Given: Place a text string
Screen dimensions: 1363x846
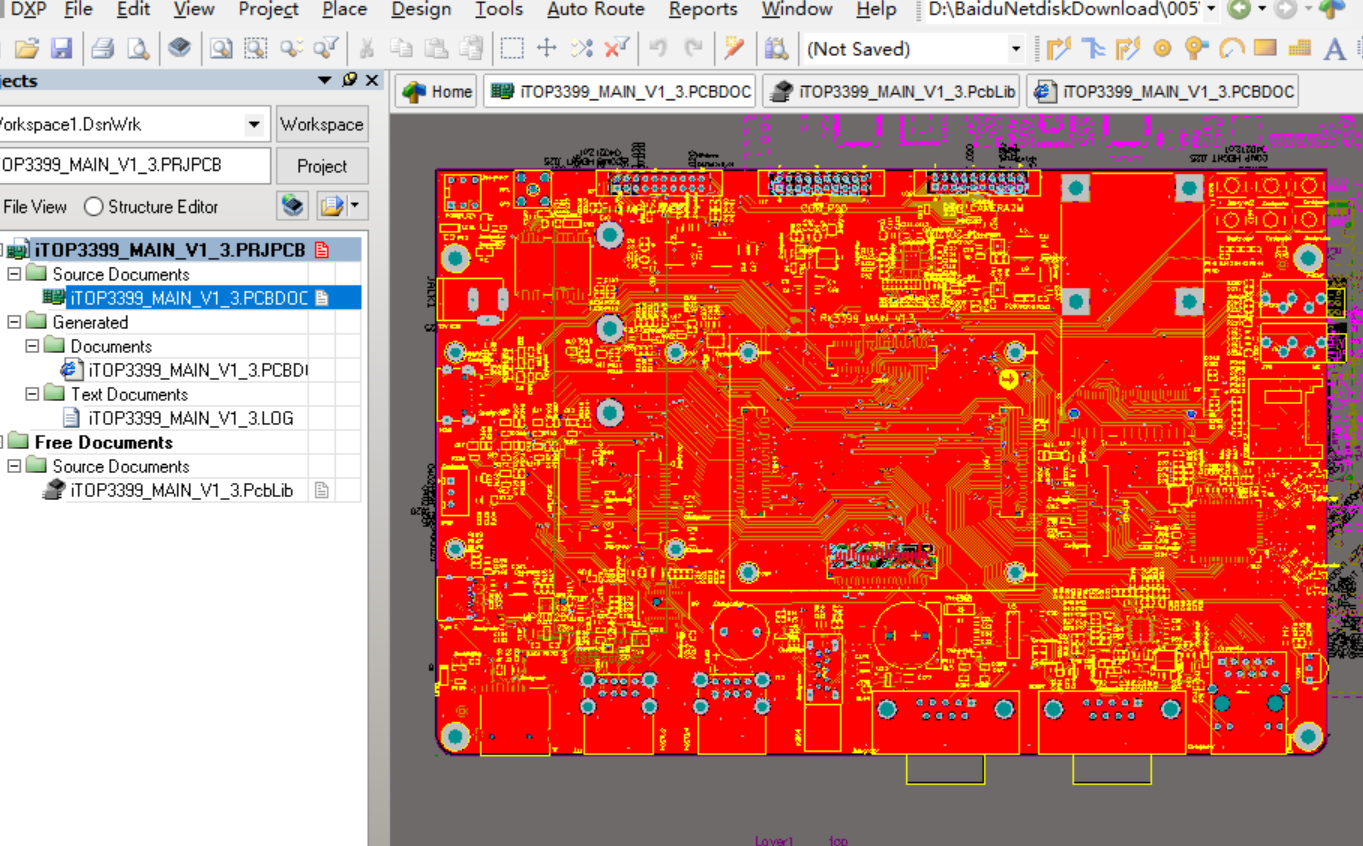Looking at the screenshot, I should (x=1334, y=48).
